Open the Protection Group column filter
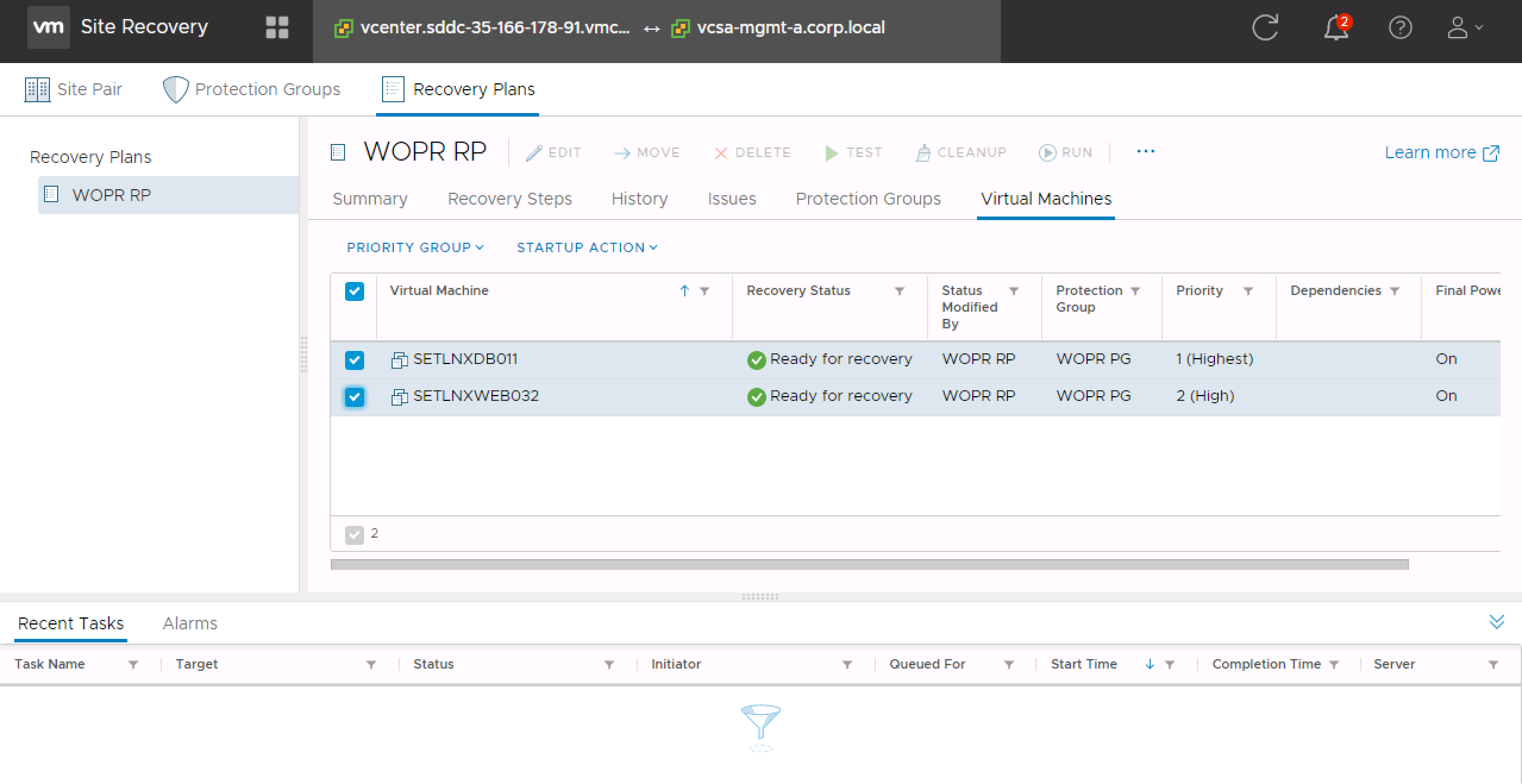The width and height of the screenshot is (1522, 784). [x=1135, y=291]
